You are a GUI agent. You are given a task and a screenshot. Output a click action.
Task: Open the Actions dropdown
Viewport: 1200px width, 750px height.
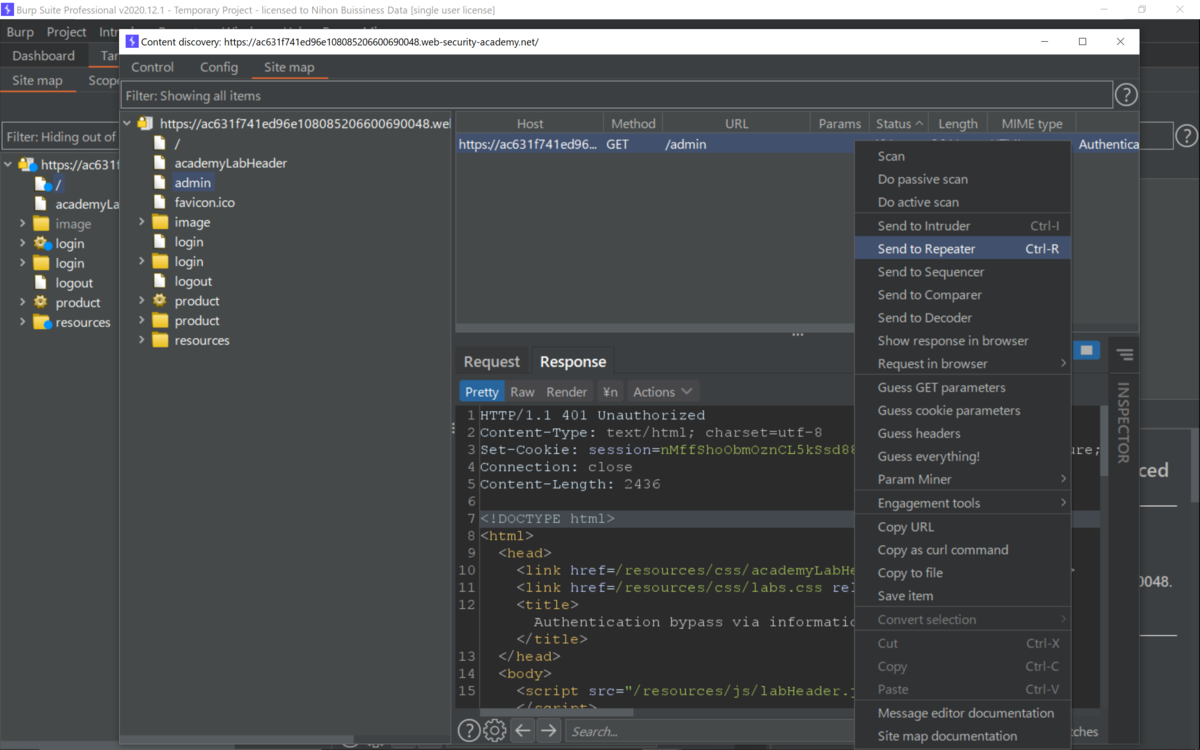662,392
